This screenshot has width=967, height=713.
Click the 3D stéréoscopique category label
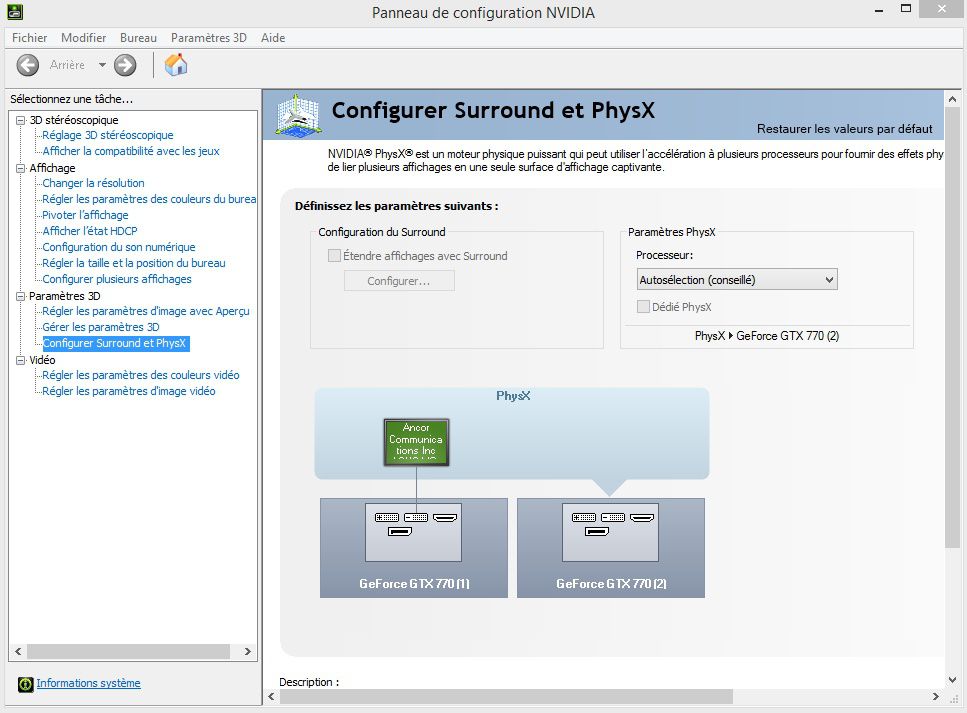74,120
